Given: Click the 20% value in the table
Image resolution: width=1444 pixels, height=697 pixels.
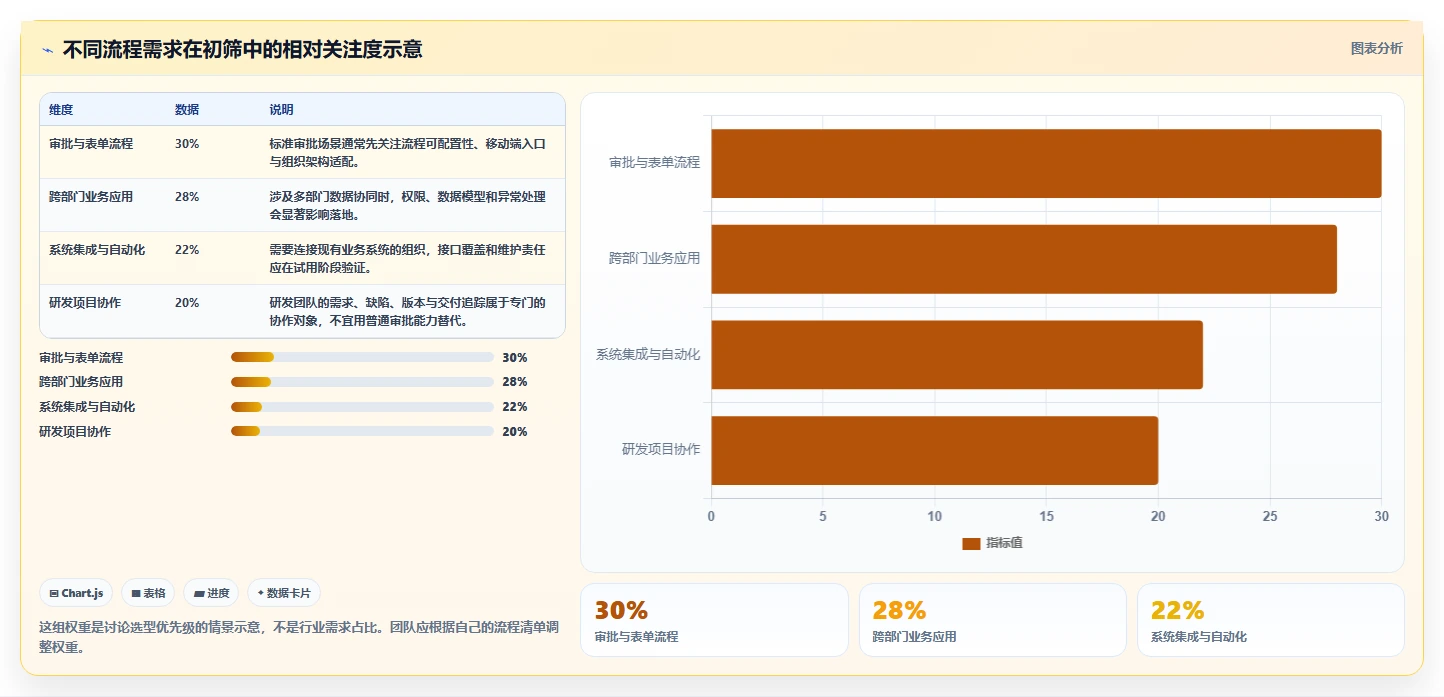Looking at the screenshot, I should click(187, 303).
